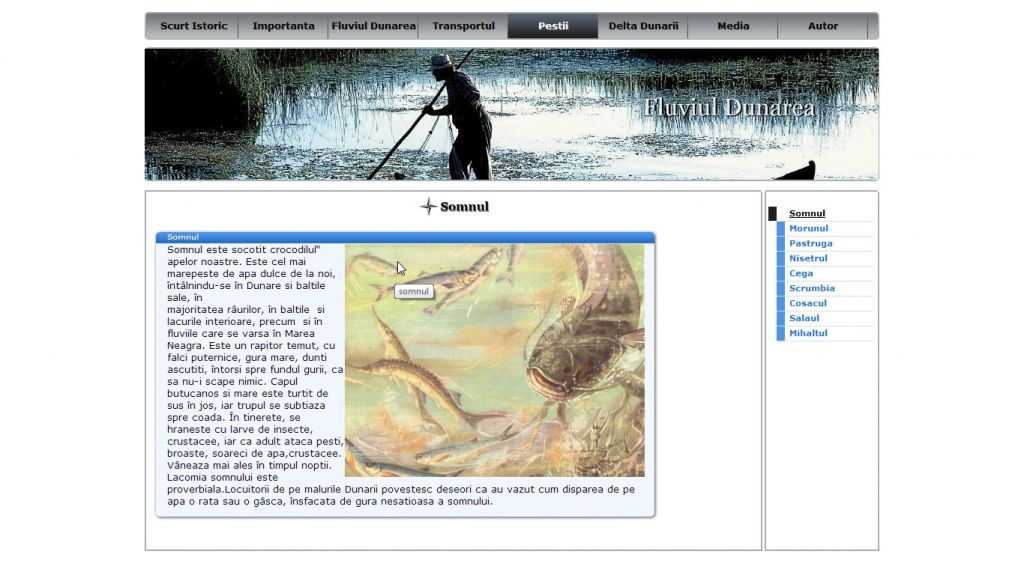1024x575 pixels.
Task: Open the Nisetrul fish page
Action: click(808, 258)
